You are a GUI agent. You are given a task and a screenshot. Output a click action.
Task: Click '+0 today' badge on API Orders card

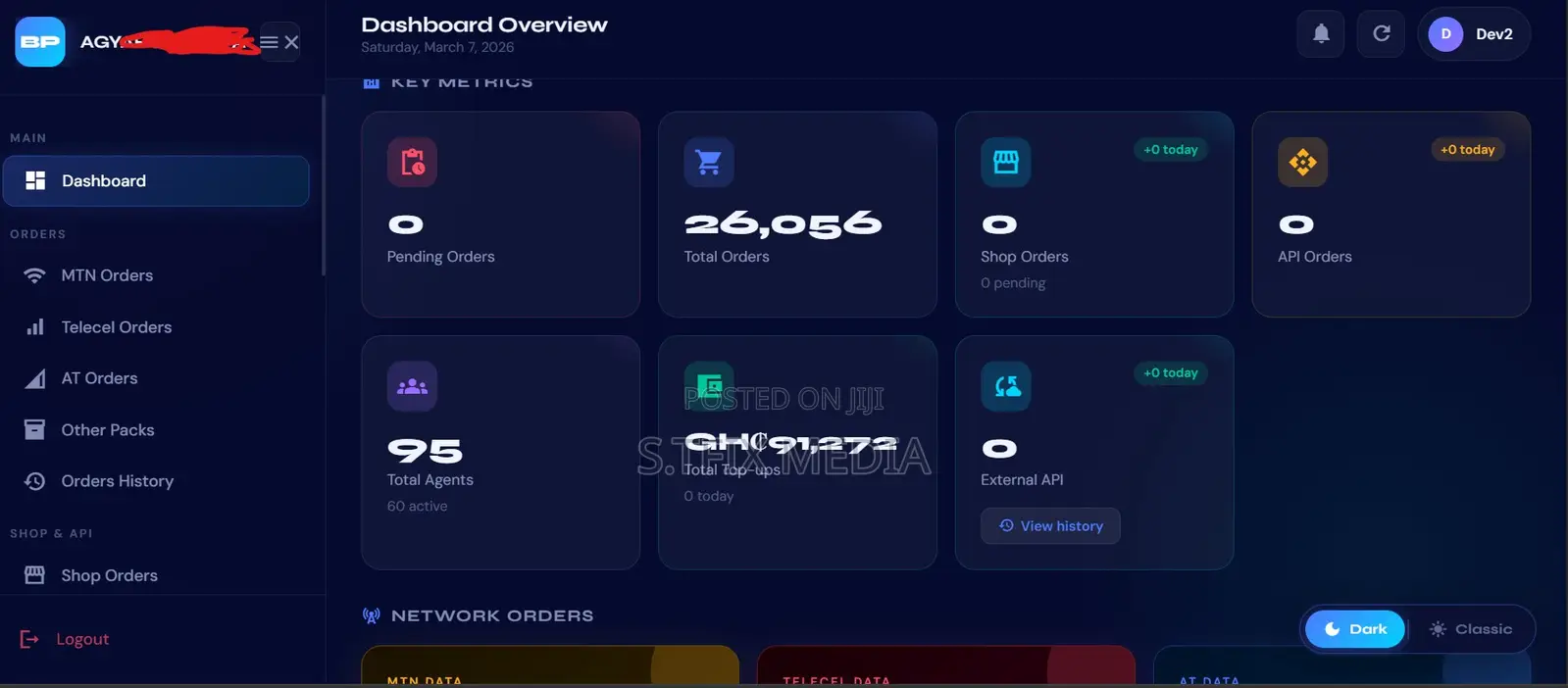click(1468, 150)
